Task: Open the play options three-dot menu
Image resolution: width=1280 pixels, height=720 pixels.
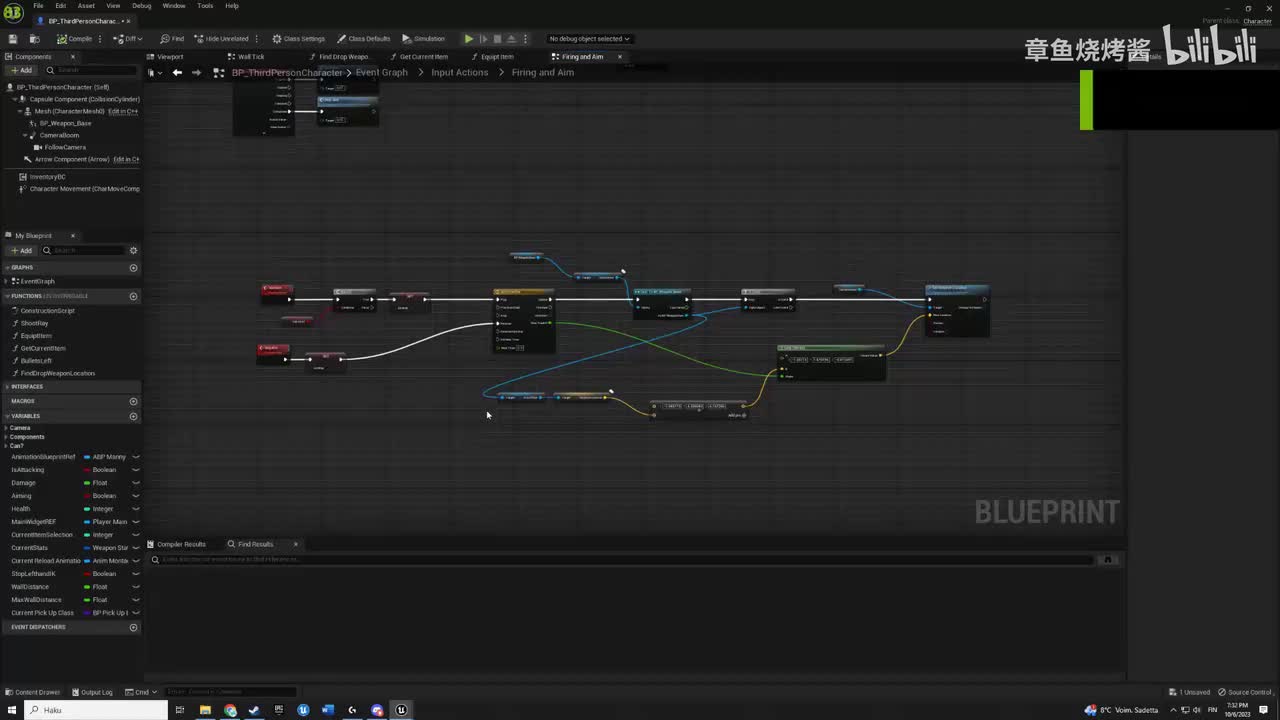Action: pos(524,39)
